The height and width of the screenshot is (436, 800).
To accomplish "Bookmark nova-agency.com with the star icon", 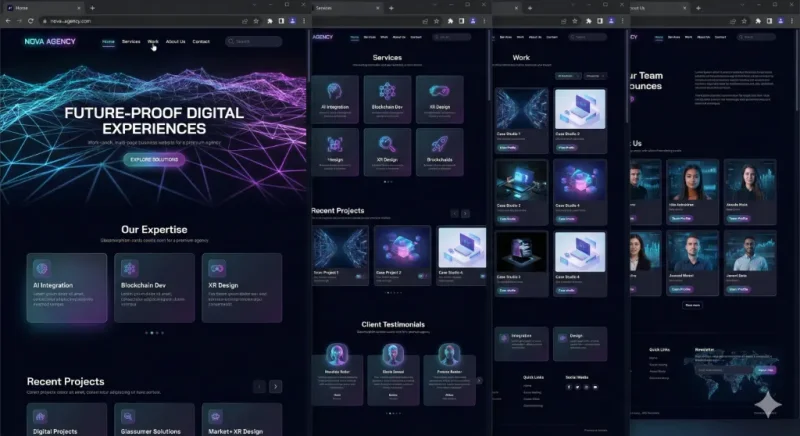I will (x=256, y=20).
